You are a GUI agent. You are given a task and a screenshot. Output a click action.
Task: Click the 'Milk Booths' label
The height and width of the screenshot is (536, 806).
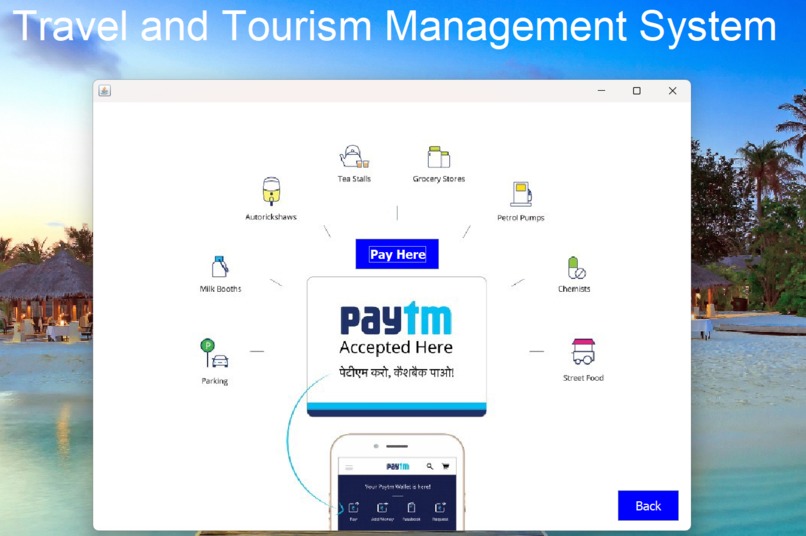220,289
